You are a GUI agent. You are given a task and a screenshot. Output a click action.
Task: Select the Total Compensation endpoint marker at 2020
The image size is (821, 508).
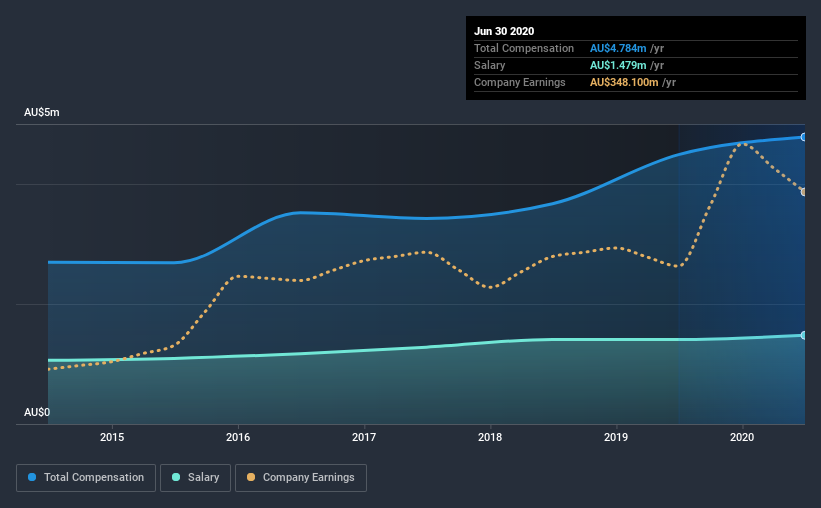[804, 137]
